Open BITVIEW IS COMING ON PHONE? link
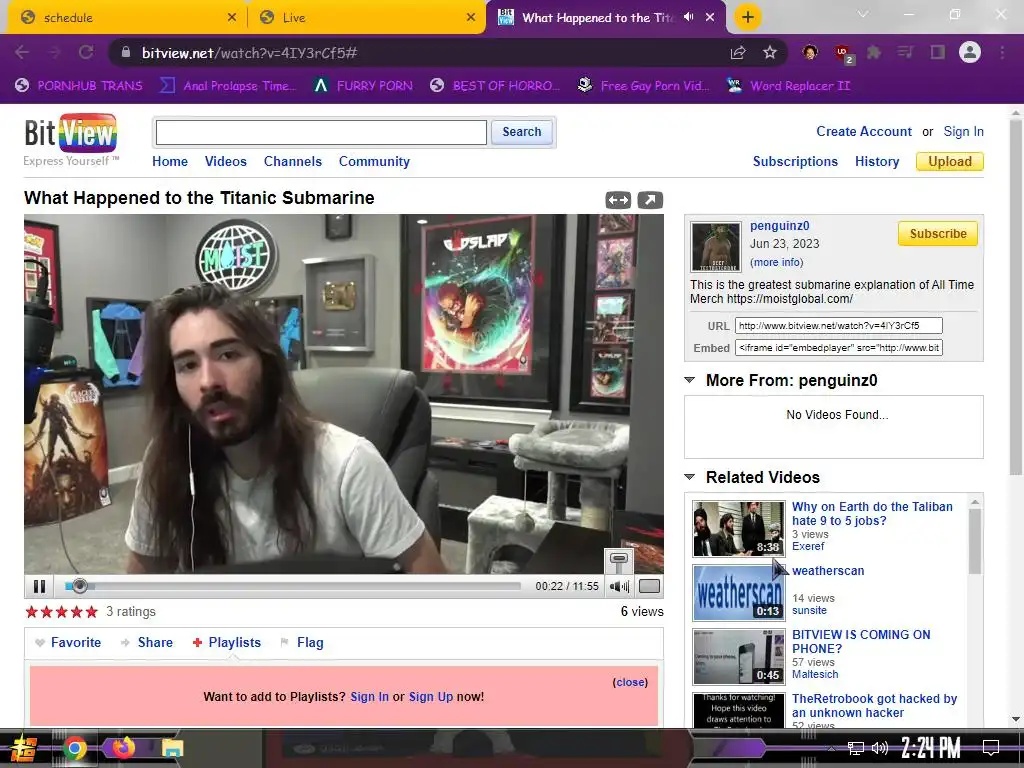Screen dimensions: 1024x768 pyautogui.click(x=861, y=641)
